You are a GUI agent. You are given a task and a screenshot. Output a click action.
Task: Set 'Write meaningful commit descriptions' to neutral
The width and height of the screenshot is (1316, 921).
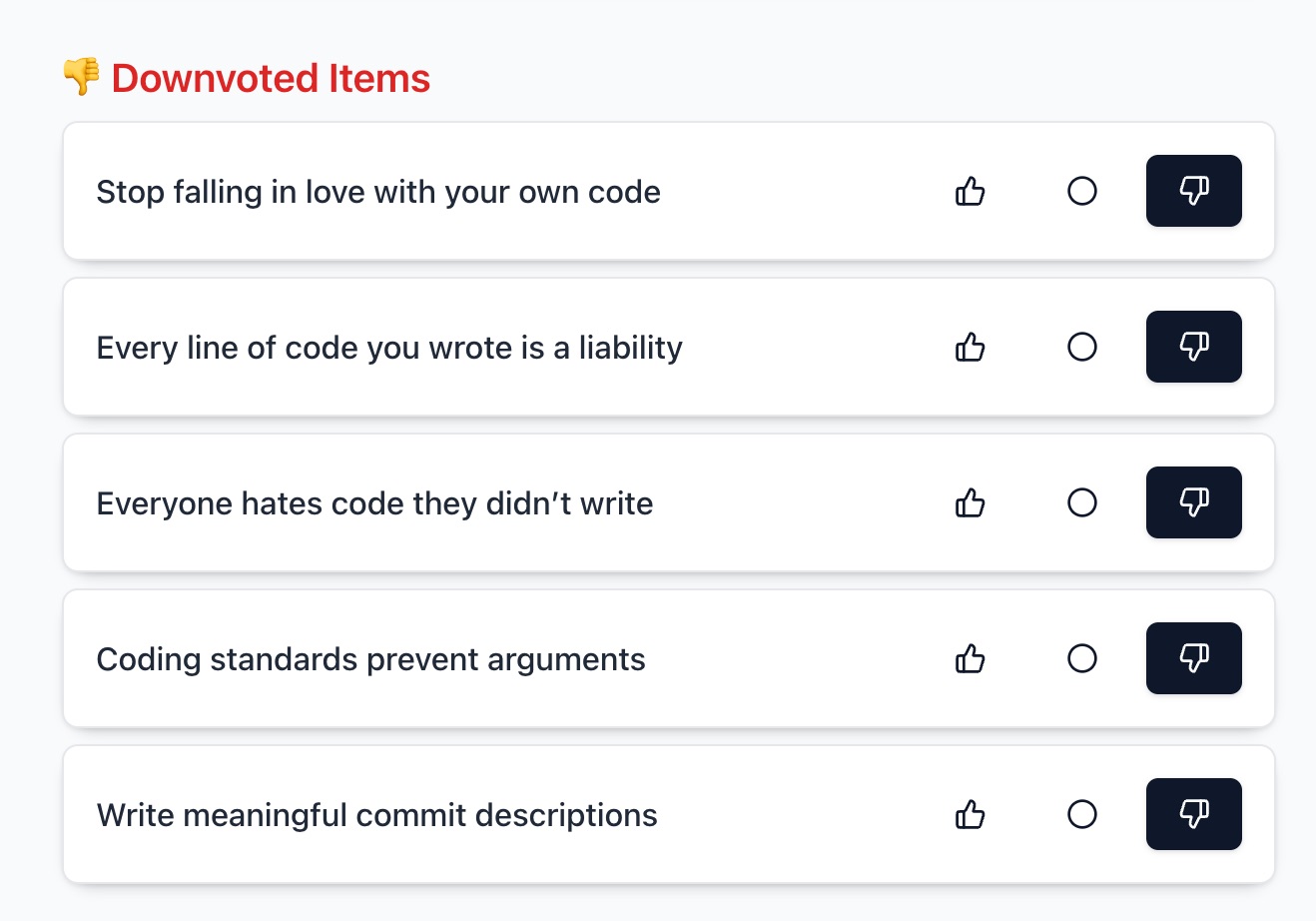[x=1082, y=814]
